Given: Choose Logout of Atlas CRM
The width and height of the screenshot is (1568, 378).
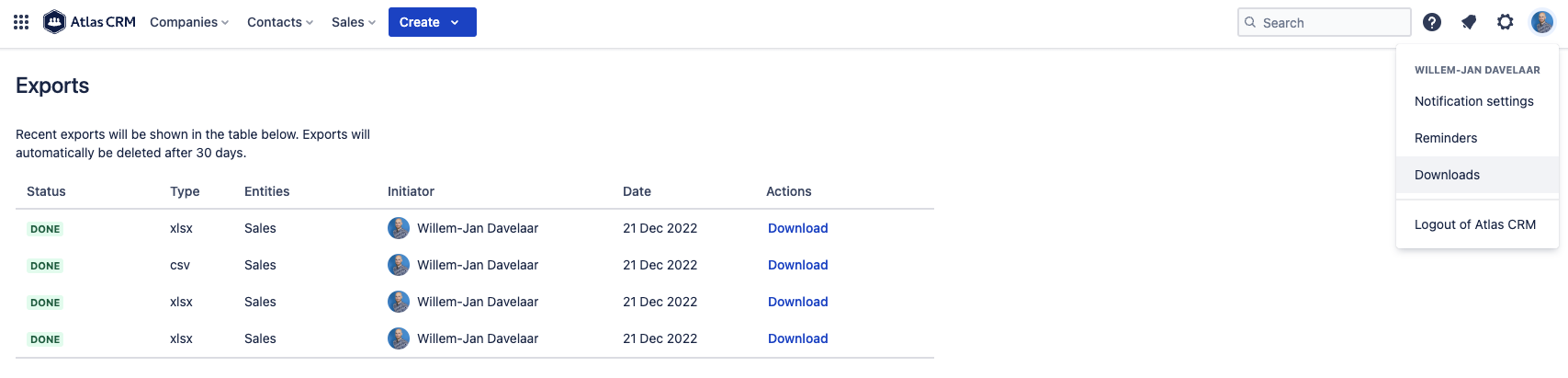Looking at the screenshot, I should coord(1474,224).
